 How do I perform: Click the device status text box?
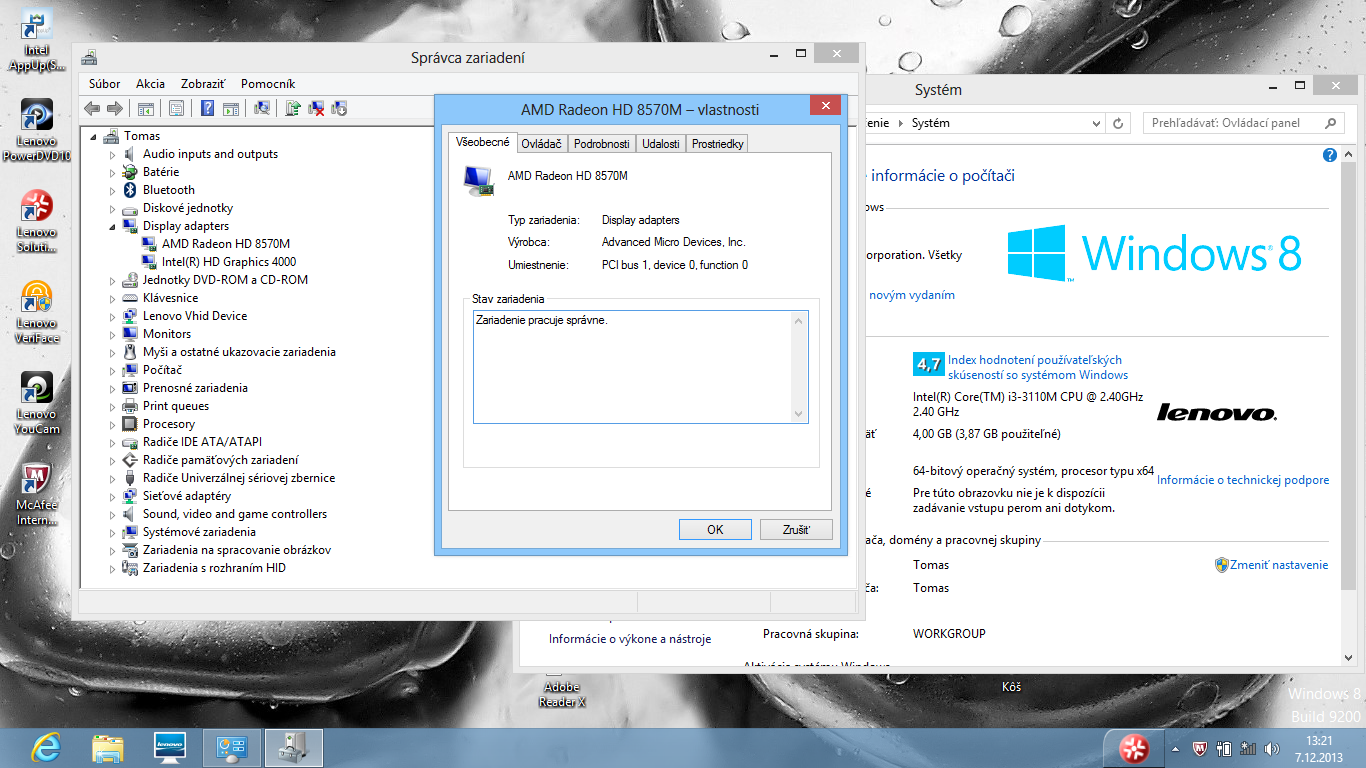click(x=640, y=367)
